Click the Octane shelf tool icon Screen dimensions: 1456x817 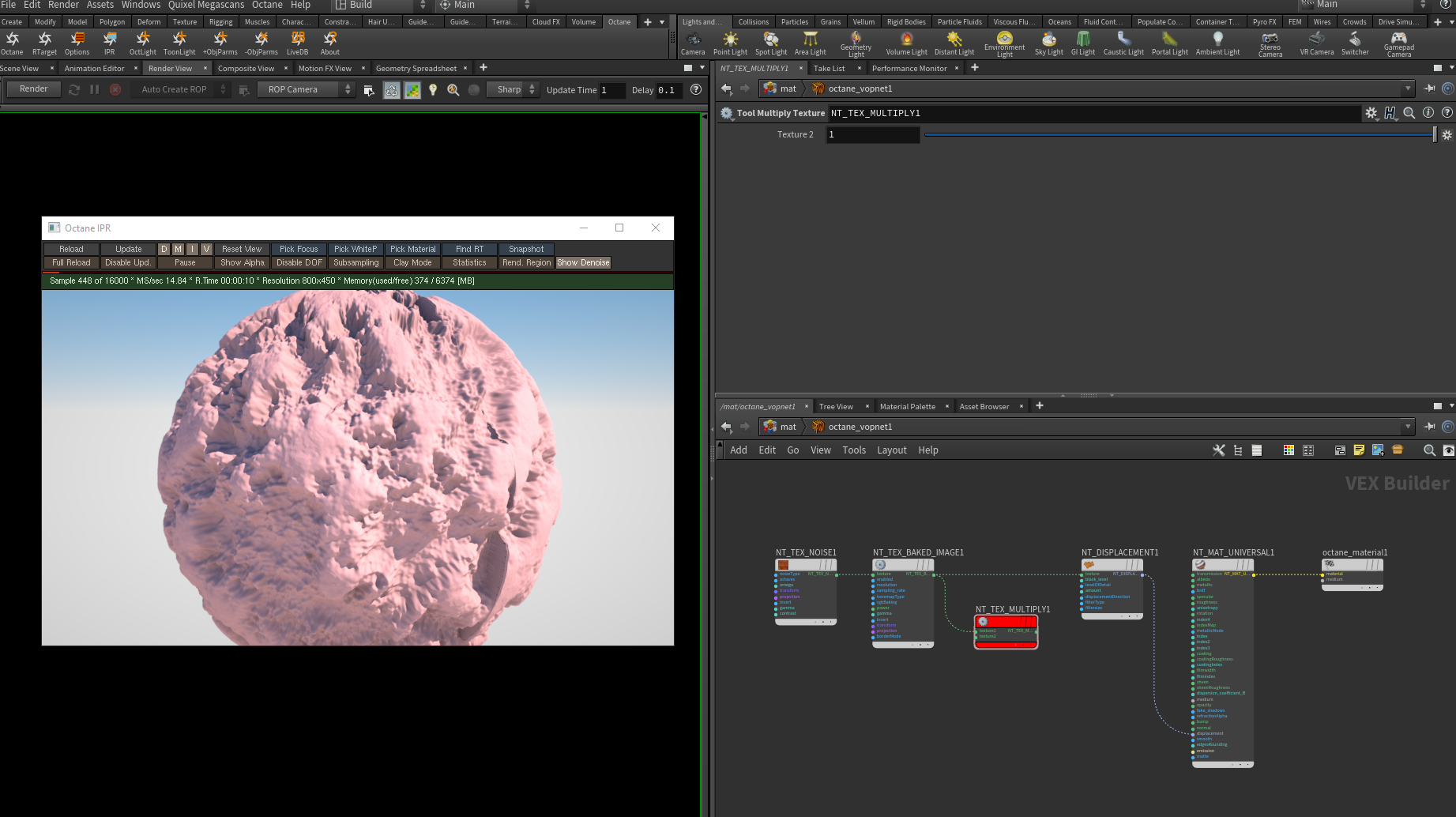12,40
